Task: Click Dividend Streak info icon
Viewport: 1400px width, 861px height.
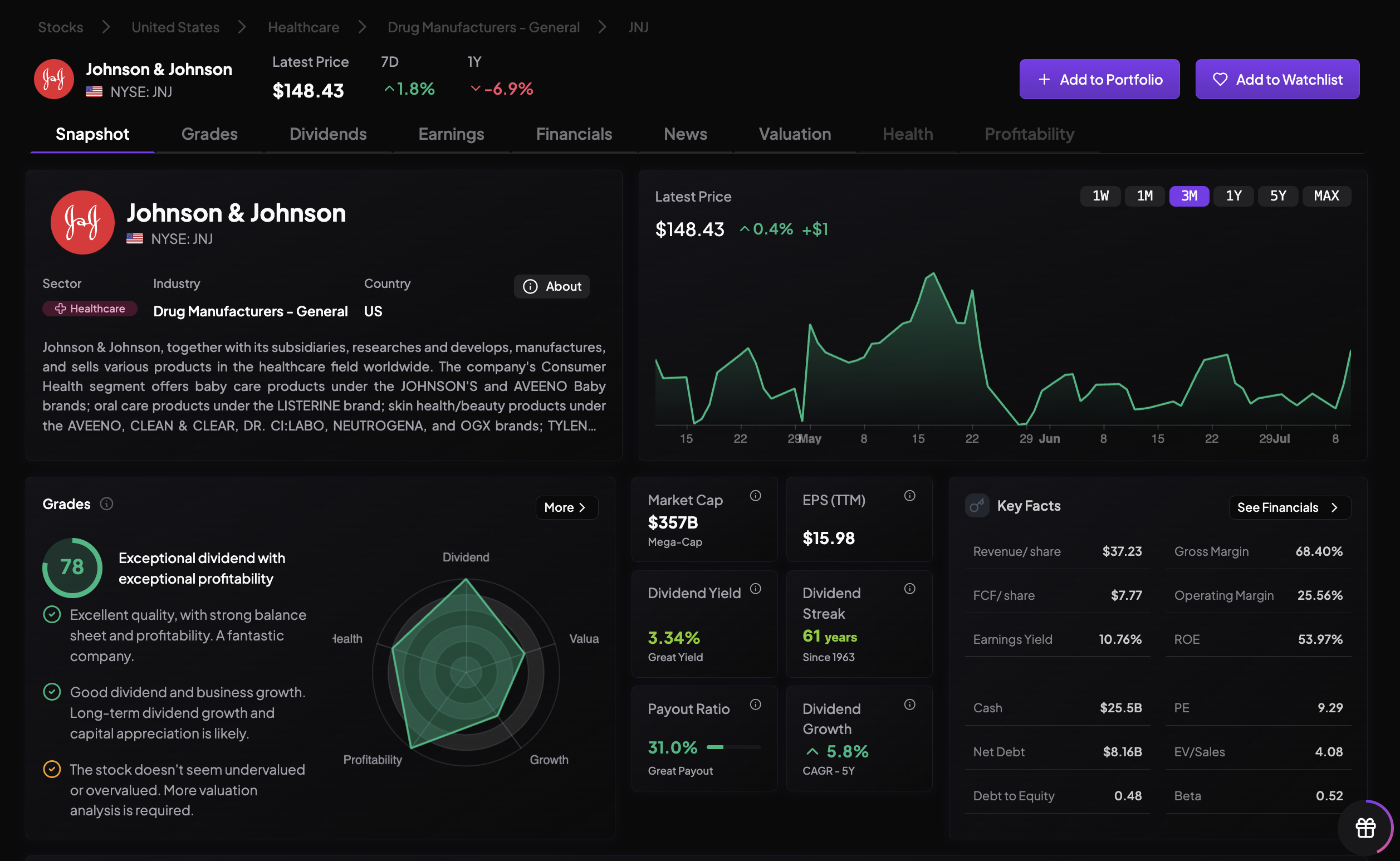Action: click(x=909, y=589)
